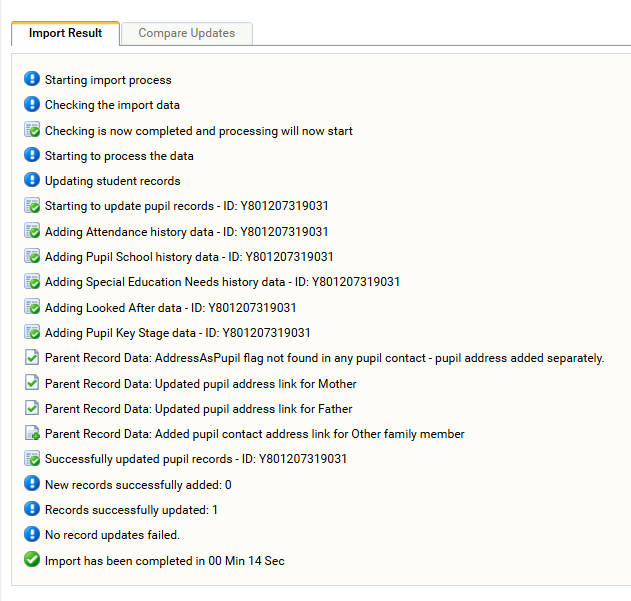
Task: Select the Adding Pupil Key Stage data entry
Action: point(177,333)
